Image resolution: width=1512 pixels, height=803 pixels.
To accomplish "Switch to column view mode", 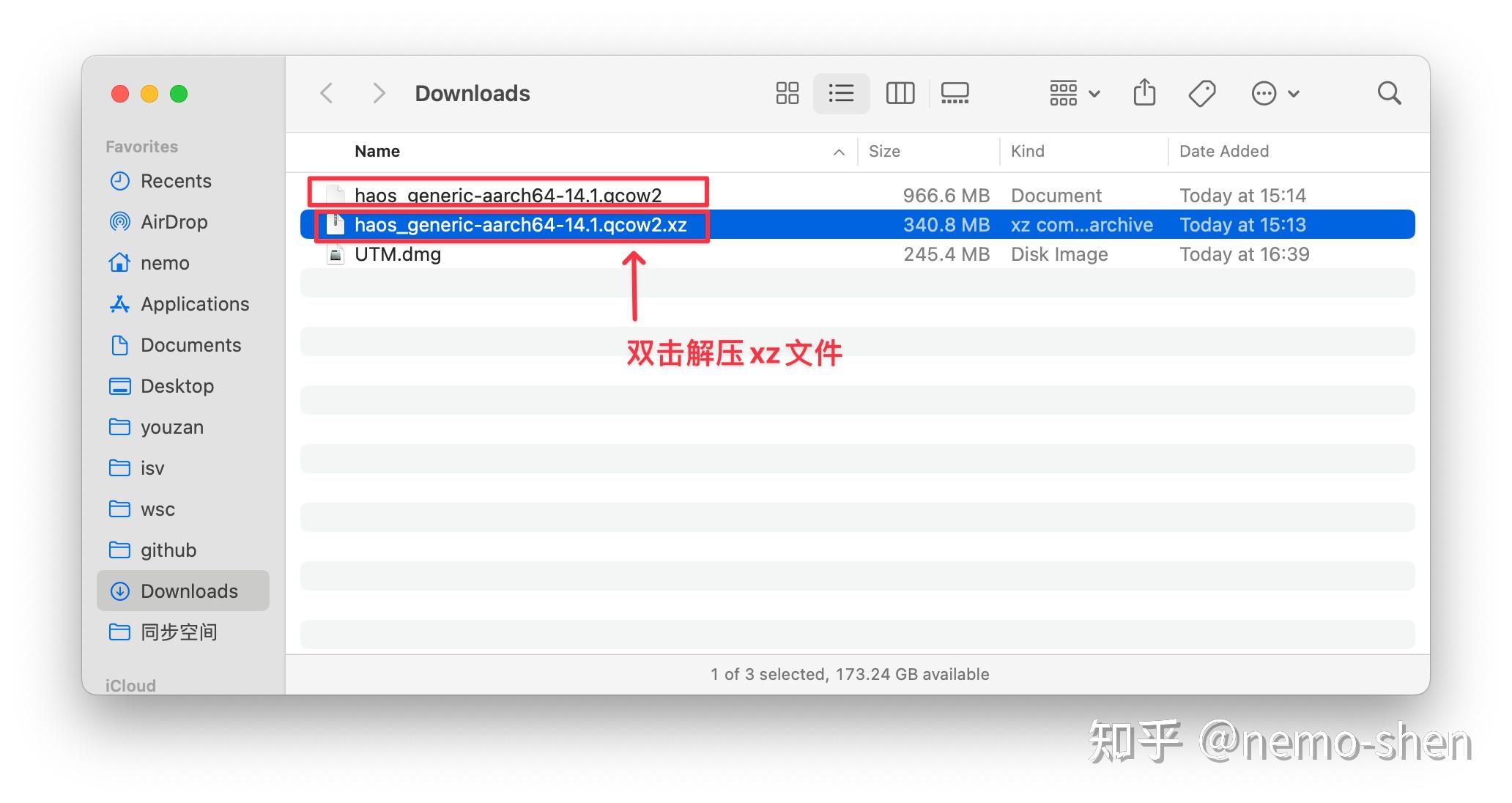I will coord(900,93).
